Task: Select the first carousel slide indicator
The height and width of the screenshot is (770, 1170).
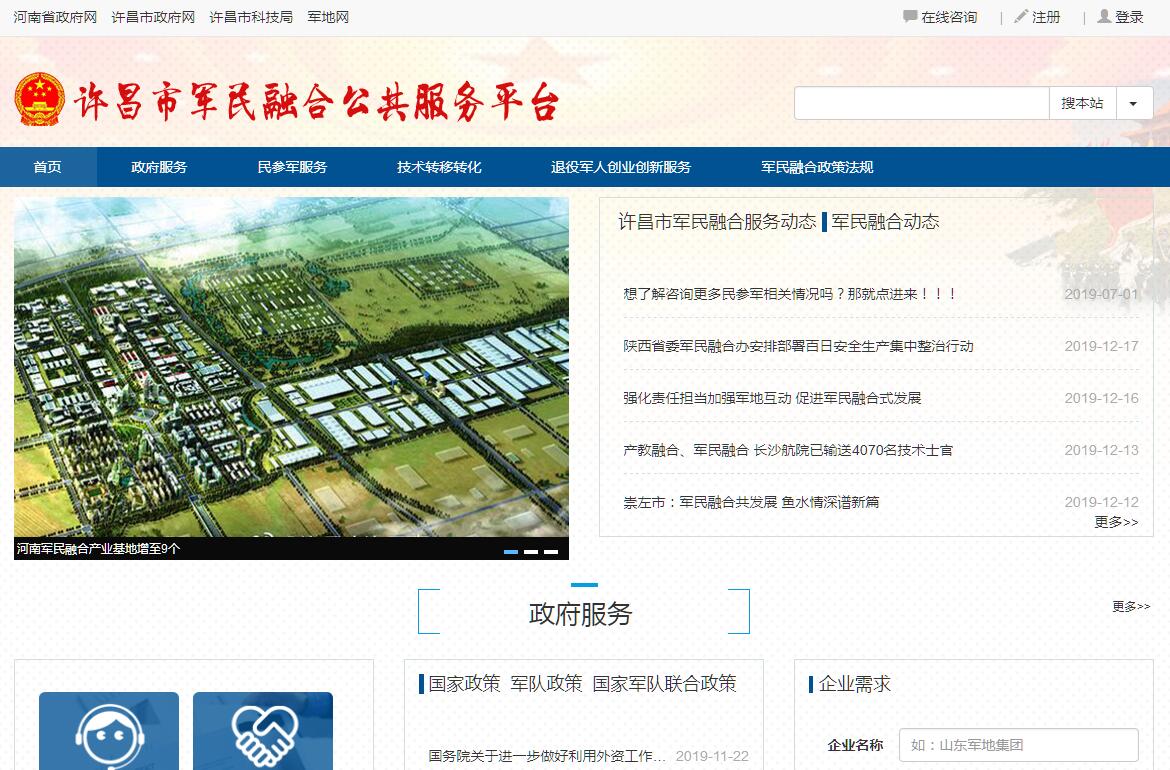Action: click(511, 551)
